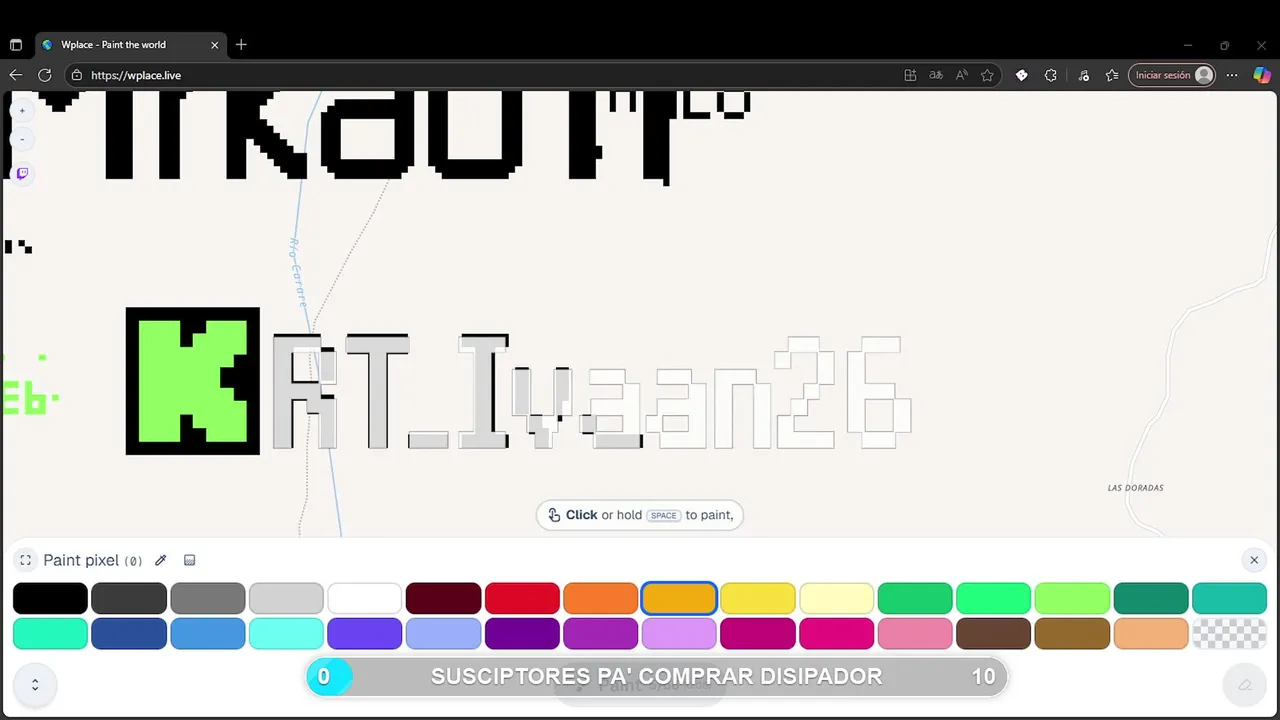Choose the light gray swatch
Image resolution: width=1280 pixels, height=720 pixels.
point(286,598)
